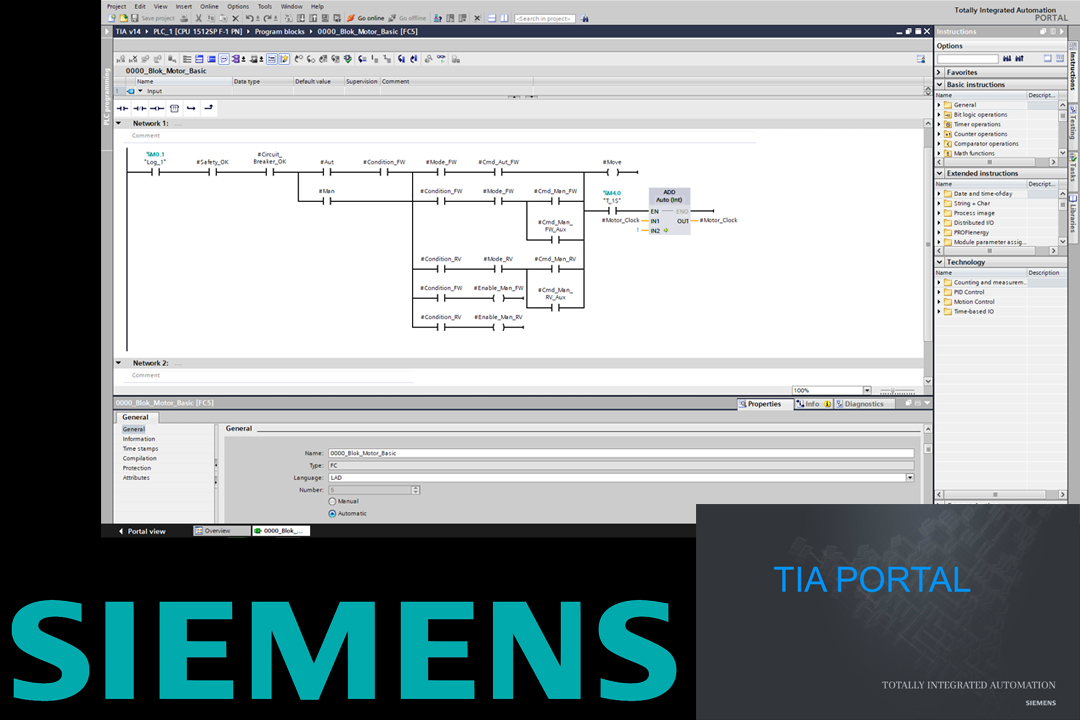Click the Search in project field
Screen dimensions: 1080x720
tap(545, 19)
